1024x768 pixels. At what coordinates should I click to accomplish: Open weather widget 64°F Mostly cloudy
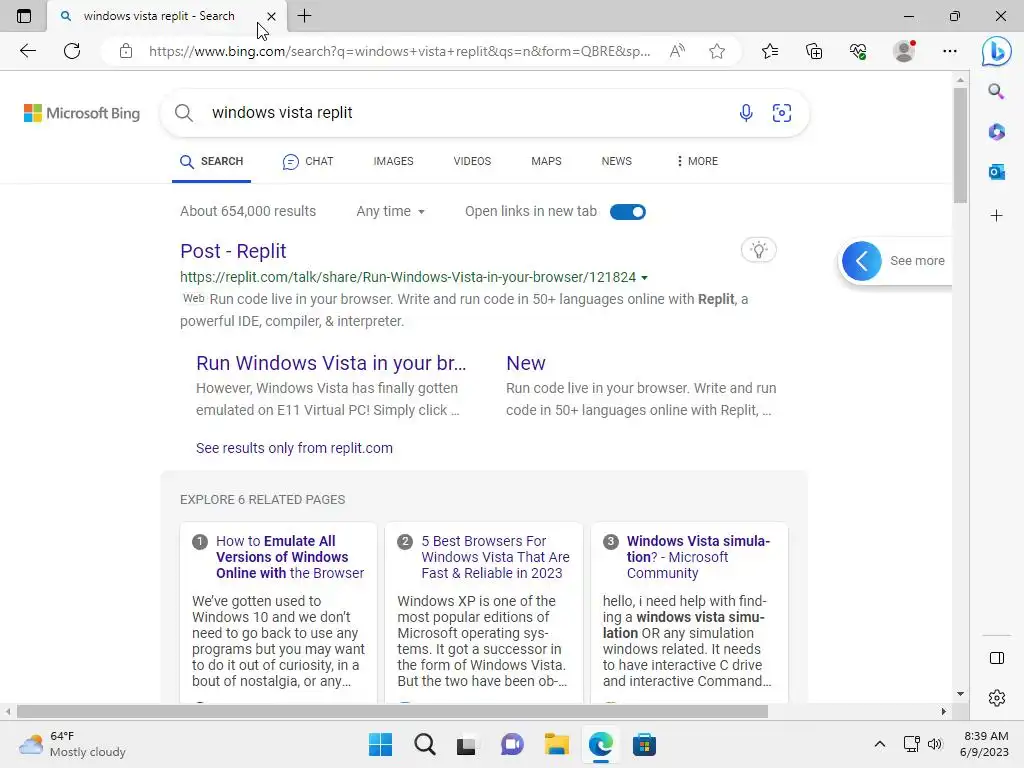pos(72,744)
